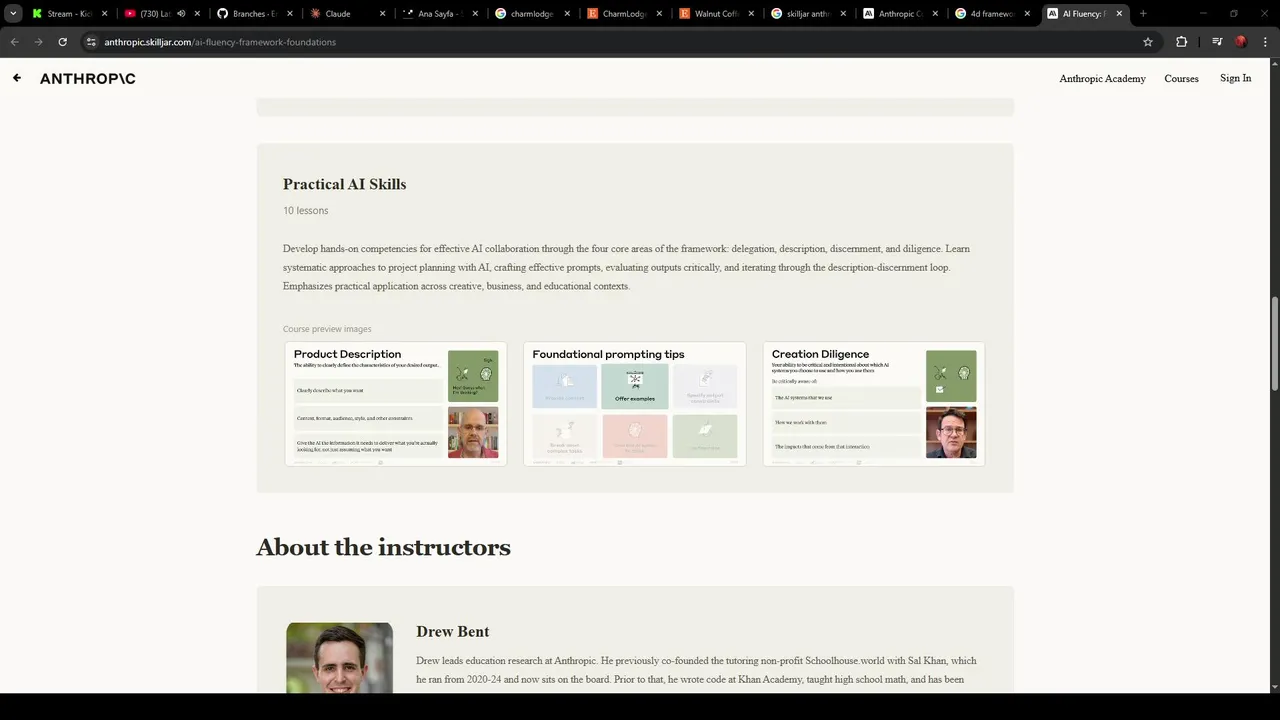Bookmark this page with star icon
Screen dimensions: 1280x720
click(x=1148, y=42)
